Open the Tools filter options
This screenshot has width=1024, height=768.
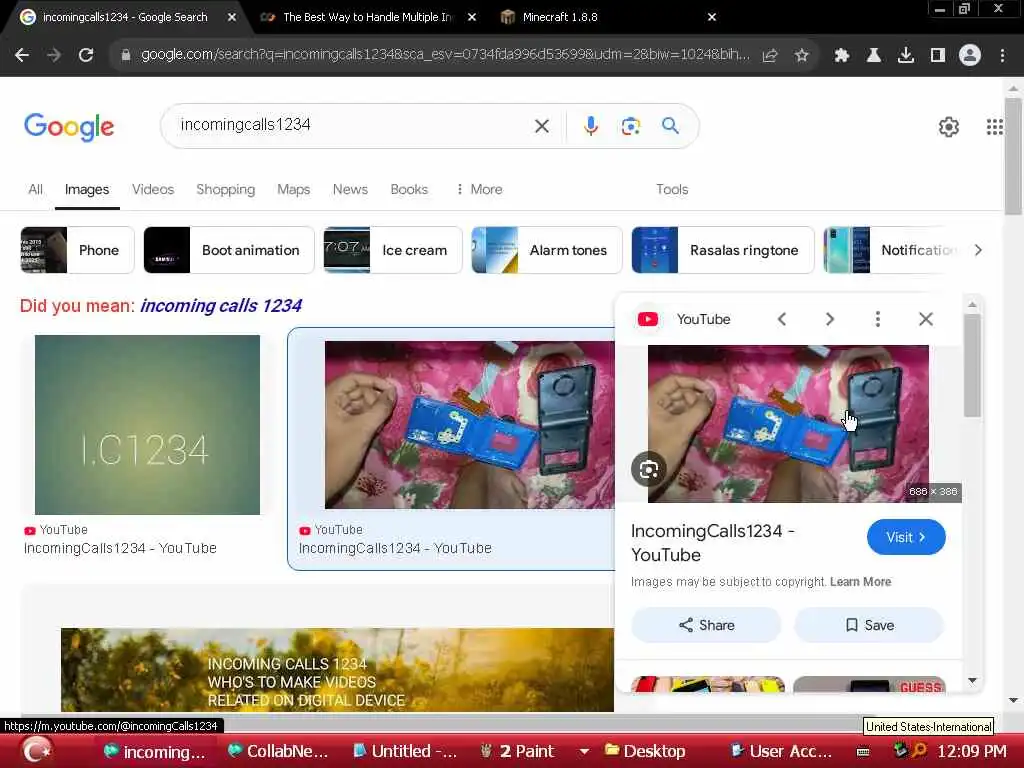672,189
